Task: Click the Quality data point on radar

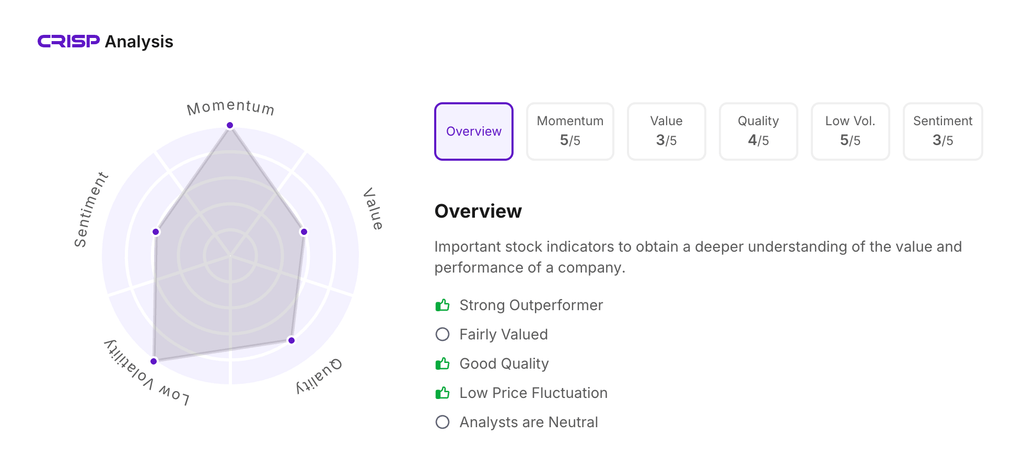Action: pyautogui.click(x=292, y=341)
